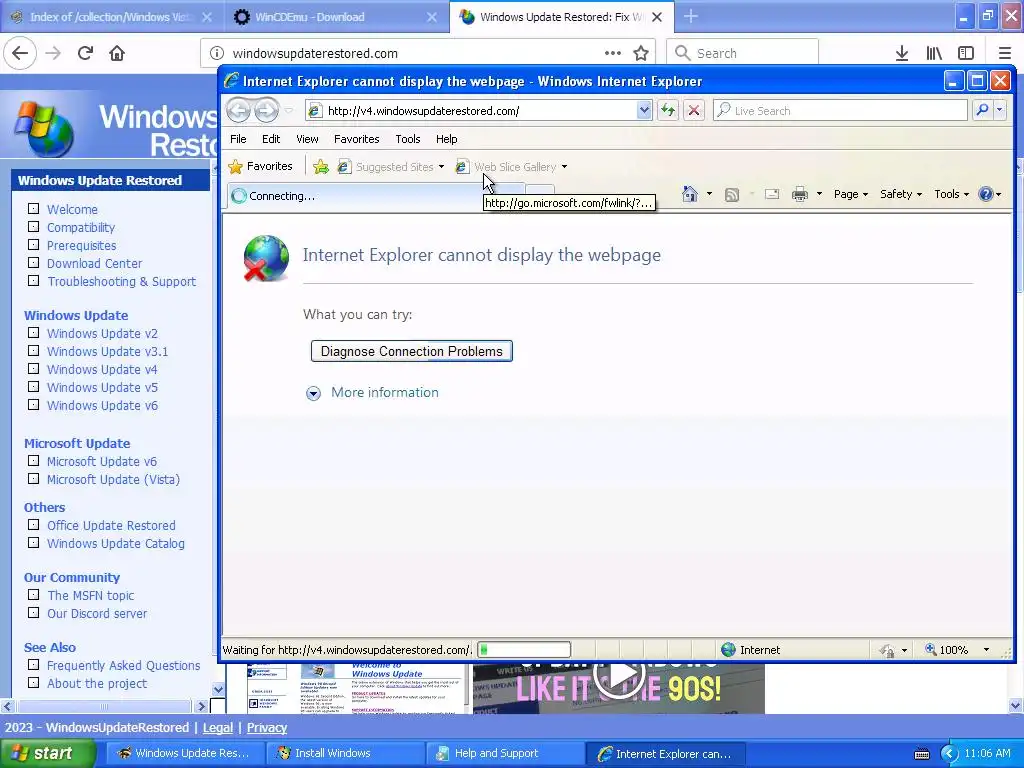Click IE address bar URL field

point(480,110)
